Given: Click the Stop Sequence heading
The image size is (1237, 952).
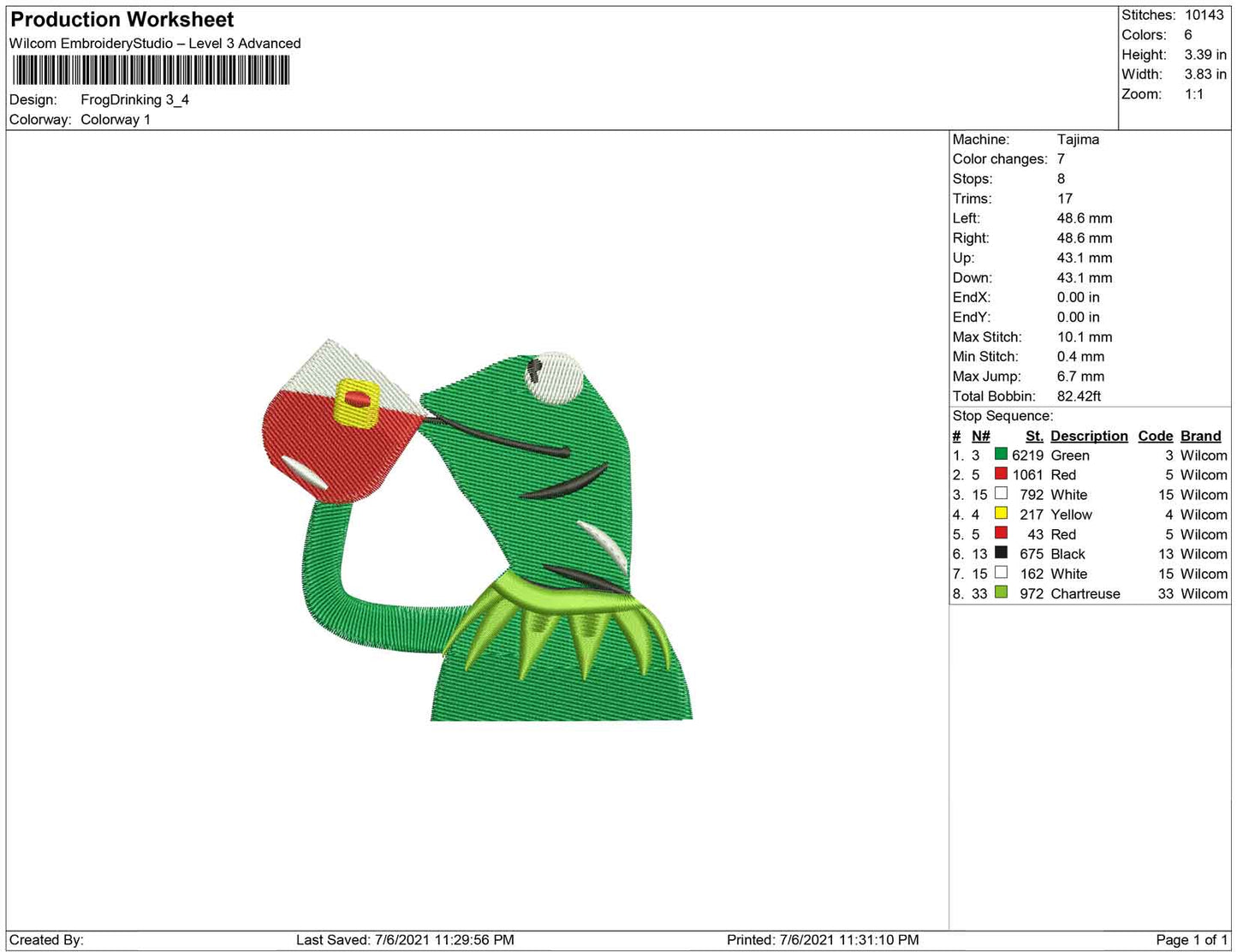Looking at the screenshot, I should tap(1002, 415).
